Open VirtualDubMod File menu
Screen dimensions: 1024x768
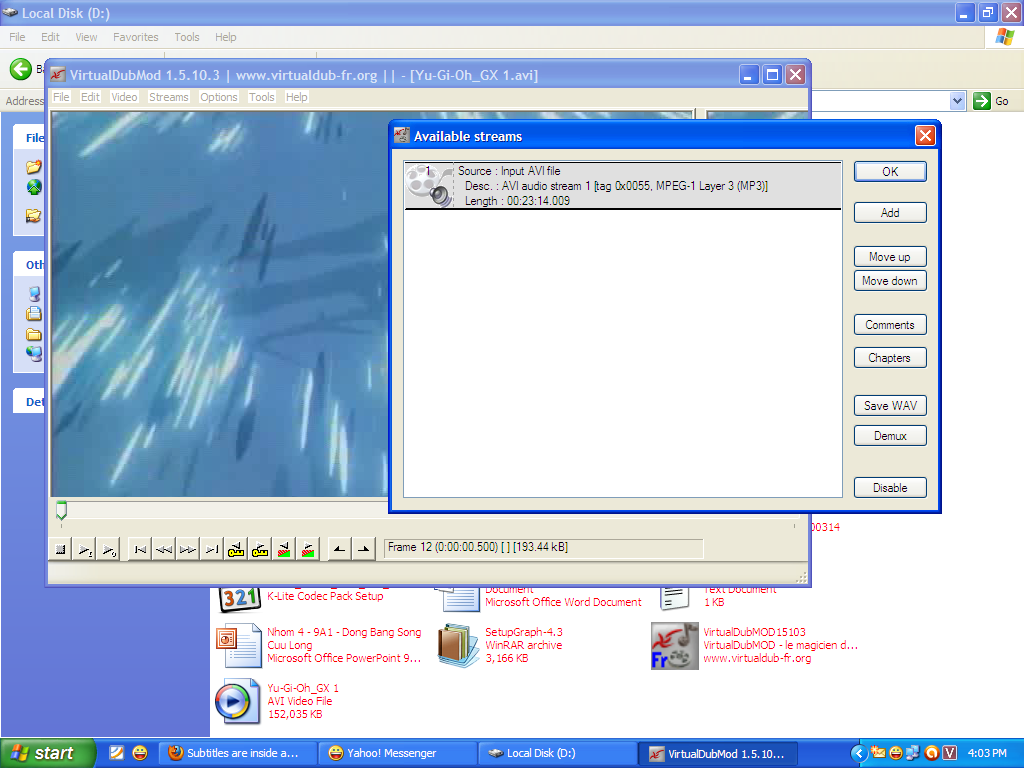point(61,97)
